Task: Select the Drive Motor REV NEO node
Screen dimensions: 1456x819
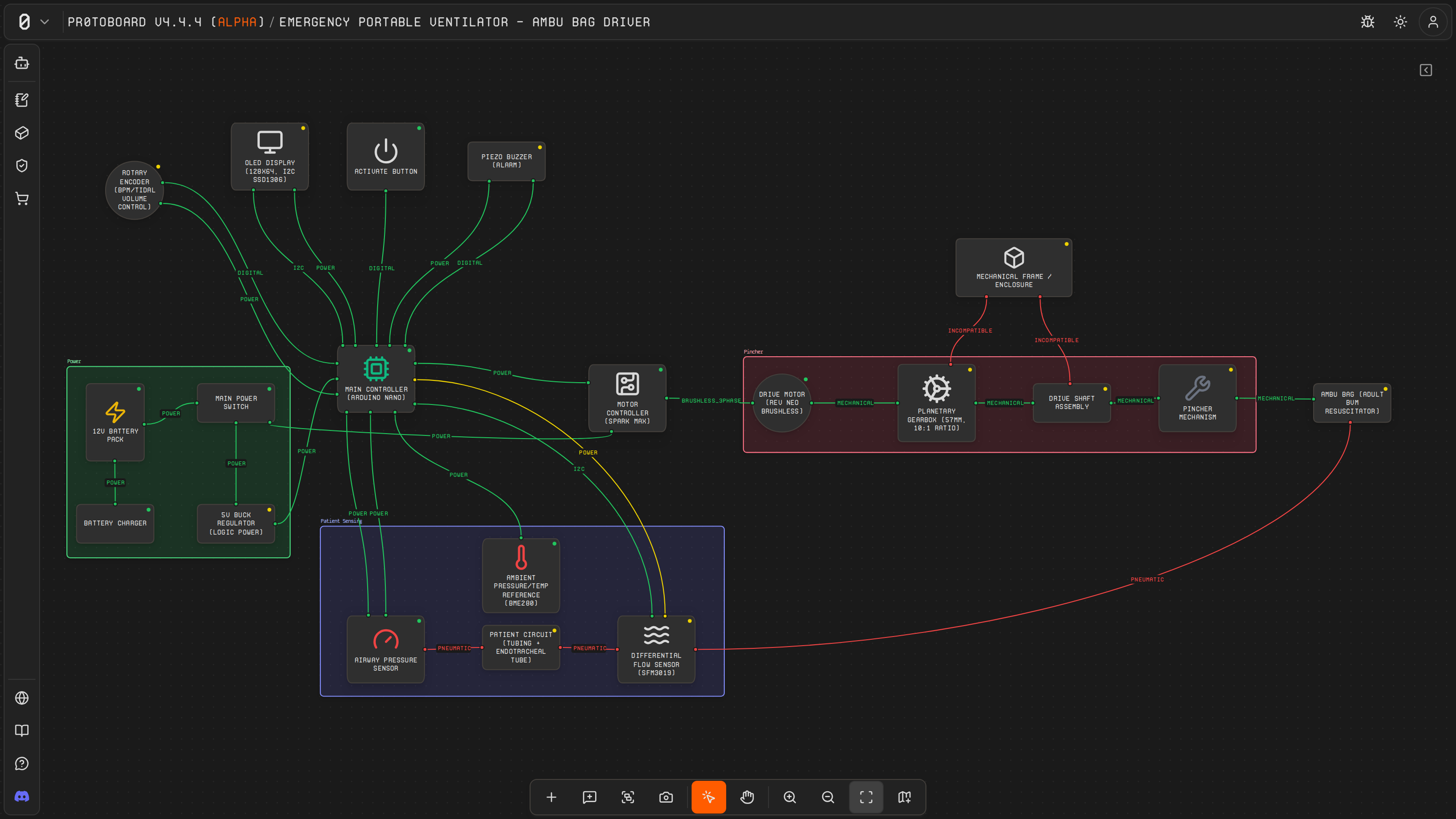Action: [782, 402]
